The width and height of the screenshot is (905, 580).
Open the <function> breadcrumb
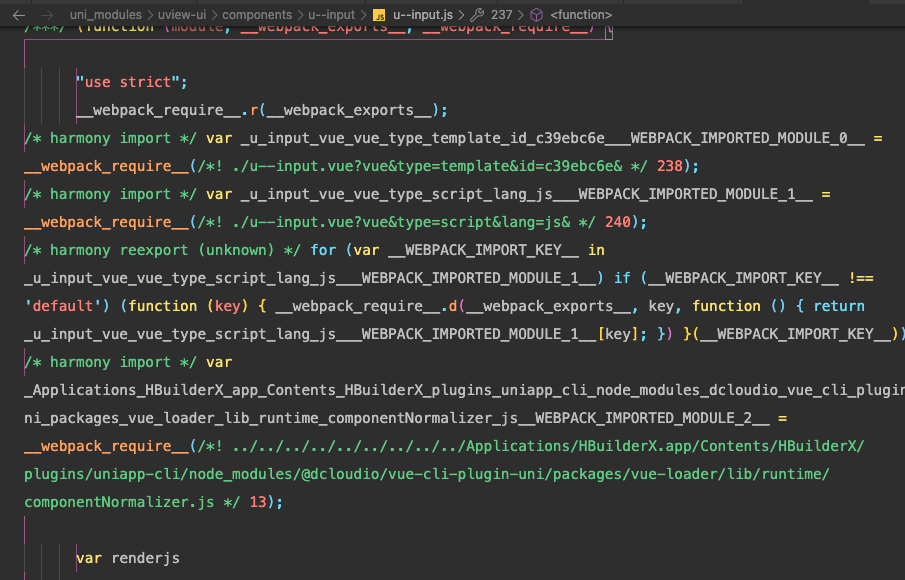coord(581,15)
